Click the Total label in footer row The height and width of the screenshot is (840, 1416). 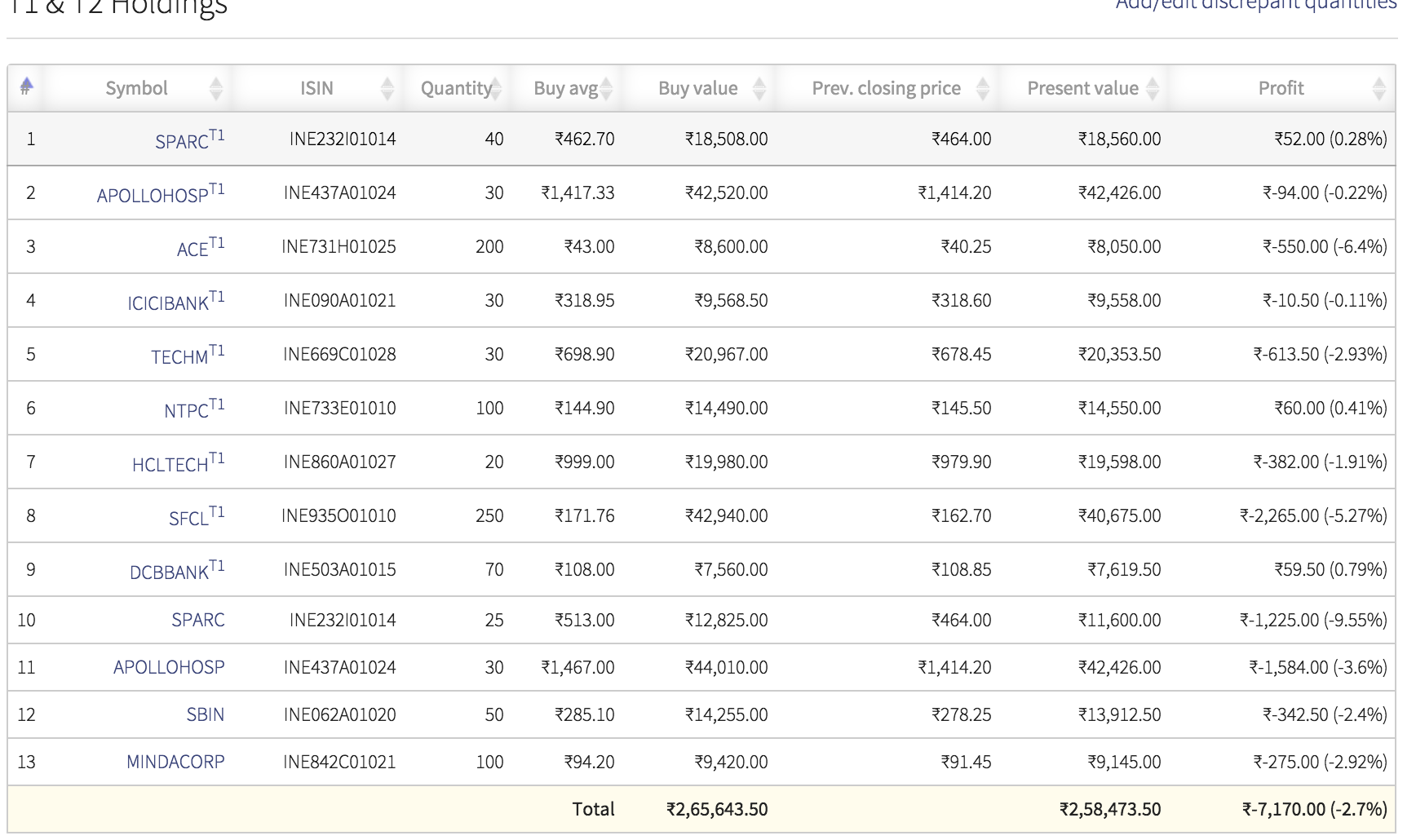coord(594,809)
